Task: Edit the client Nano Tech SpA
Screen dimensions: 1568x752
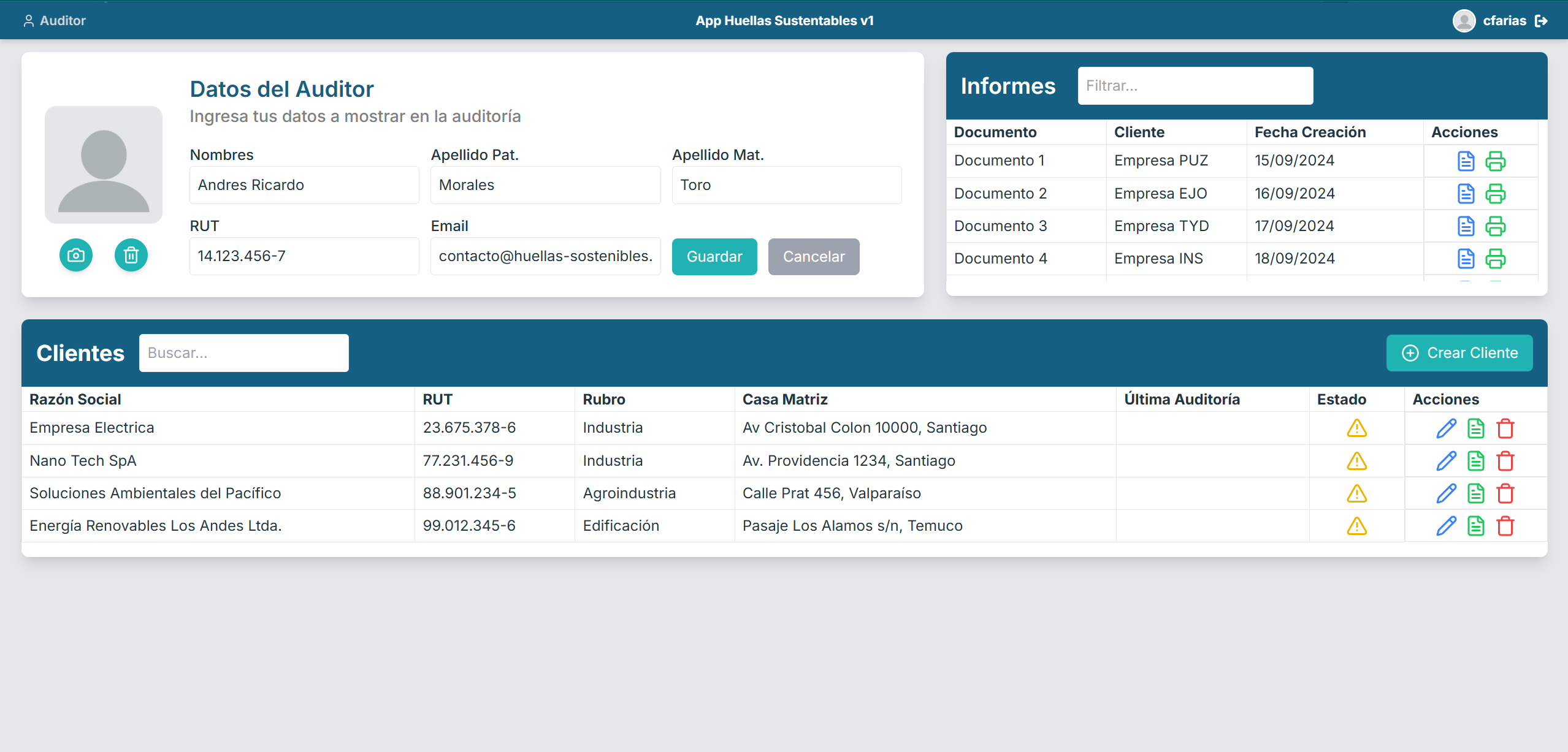Action: pyautogui.click(x=1446, y=460)
